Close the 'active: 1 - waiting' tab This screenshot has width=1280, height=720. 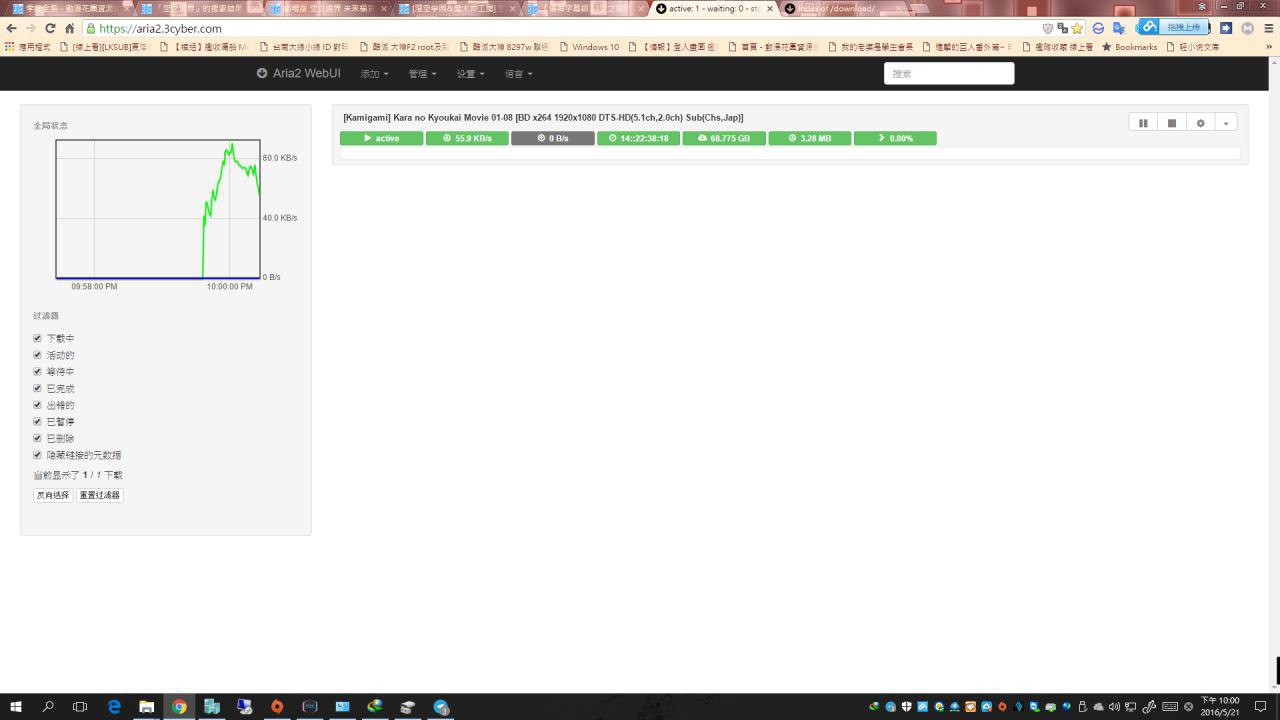[x=770, y=8]
